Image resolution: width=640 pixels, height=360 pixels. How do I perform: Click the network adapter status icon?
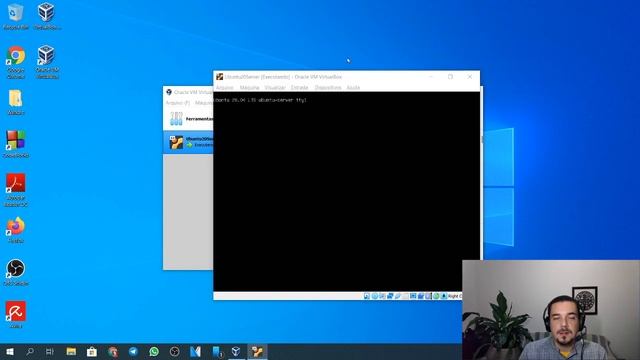[390, 296]
